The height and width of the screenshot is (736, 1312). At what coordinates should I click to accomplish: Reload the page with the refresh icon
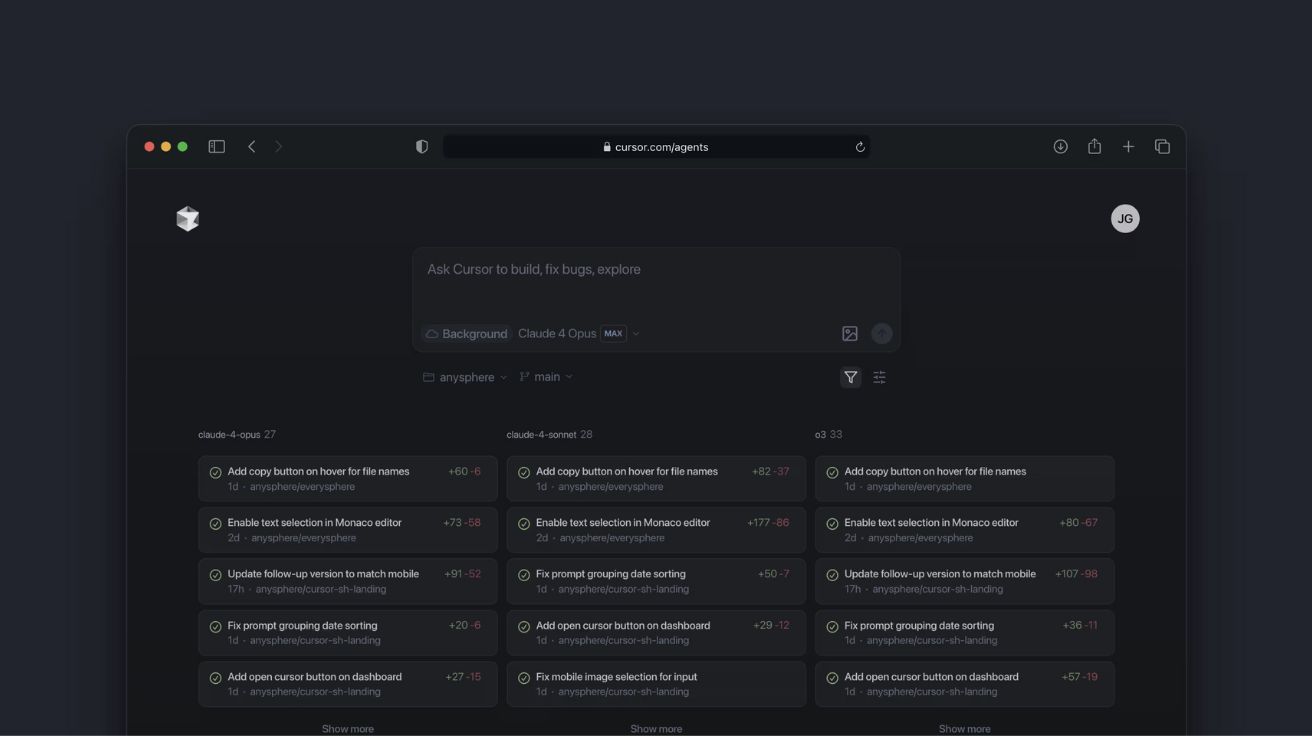[859, 147]
